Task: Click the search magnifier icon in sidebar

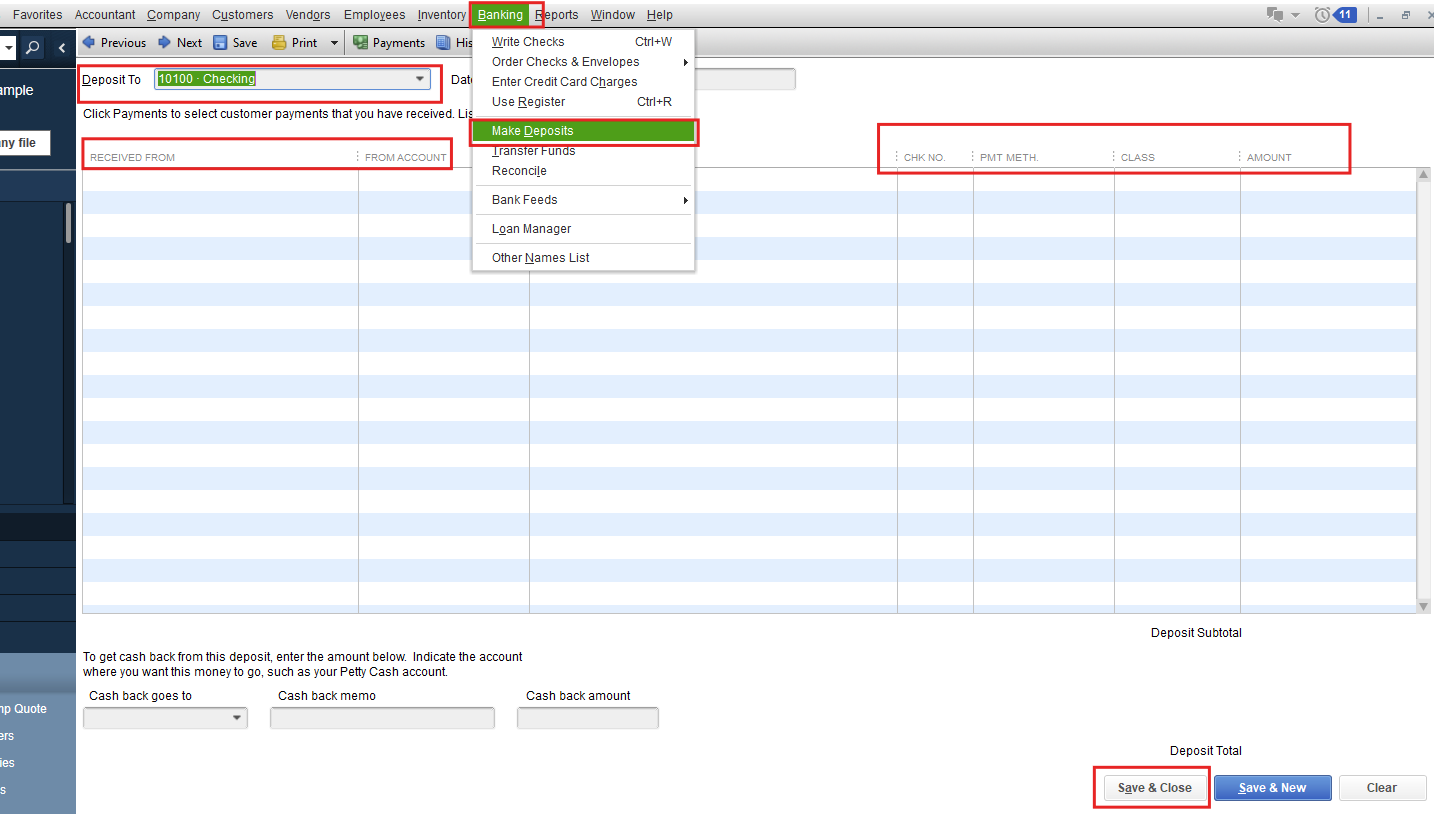Action: point(33,48)
